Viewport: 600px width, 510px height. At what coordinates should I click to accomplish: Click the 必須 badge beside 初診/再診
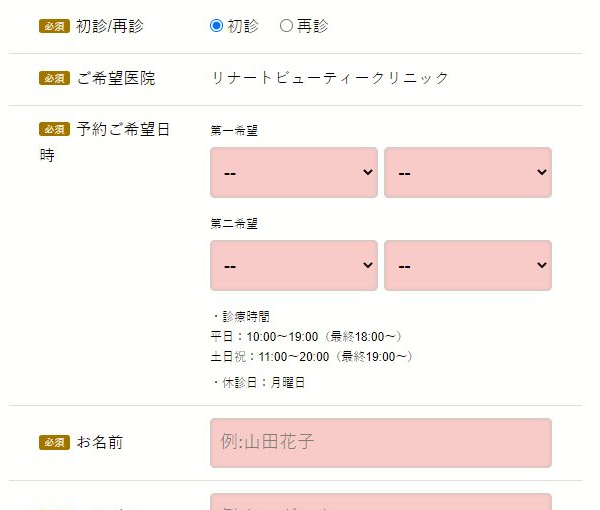pyautogui.click(x=54, y=26)
